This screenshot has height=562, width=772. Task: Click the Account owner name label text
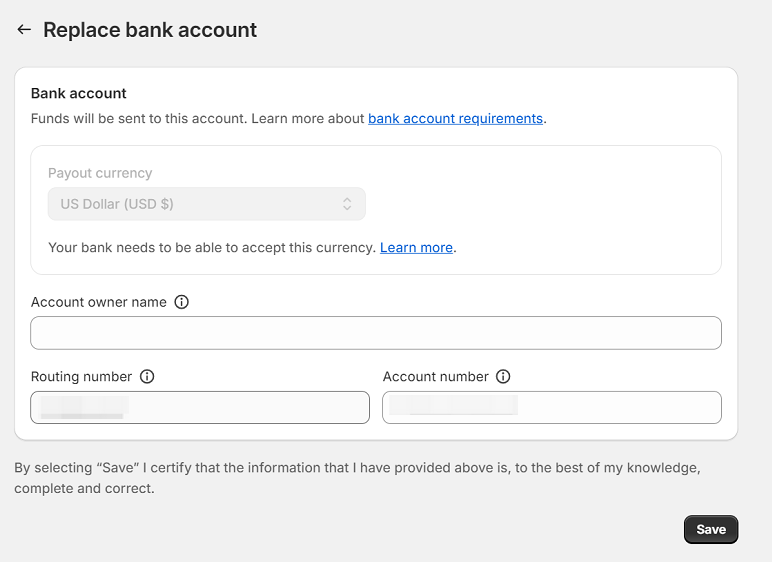click(99, 302)
